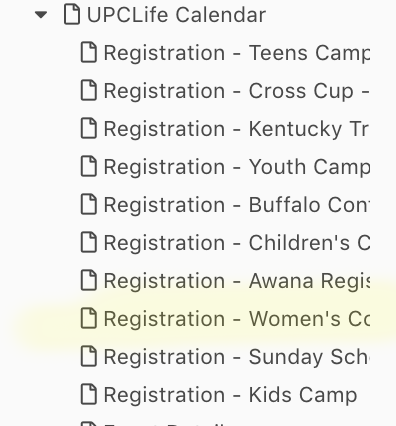
Task: Select Registration - Buffalo Conf item
Action: coord(236,205)
